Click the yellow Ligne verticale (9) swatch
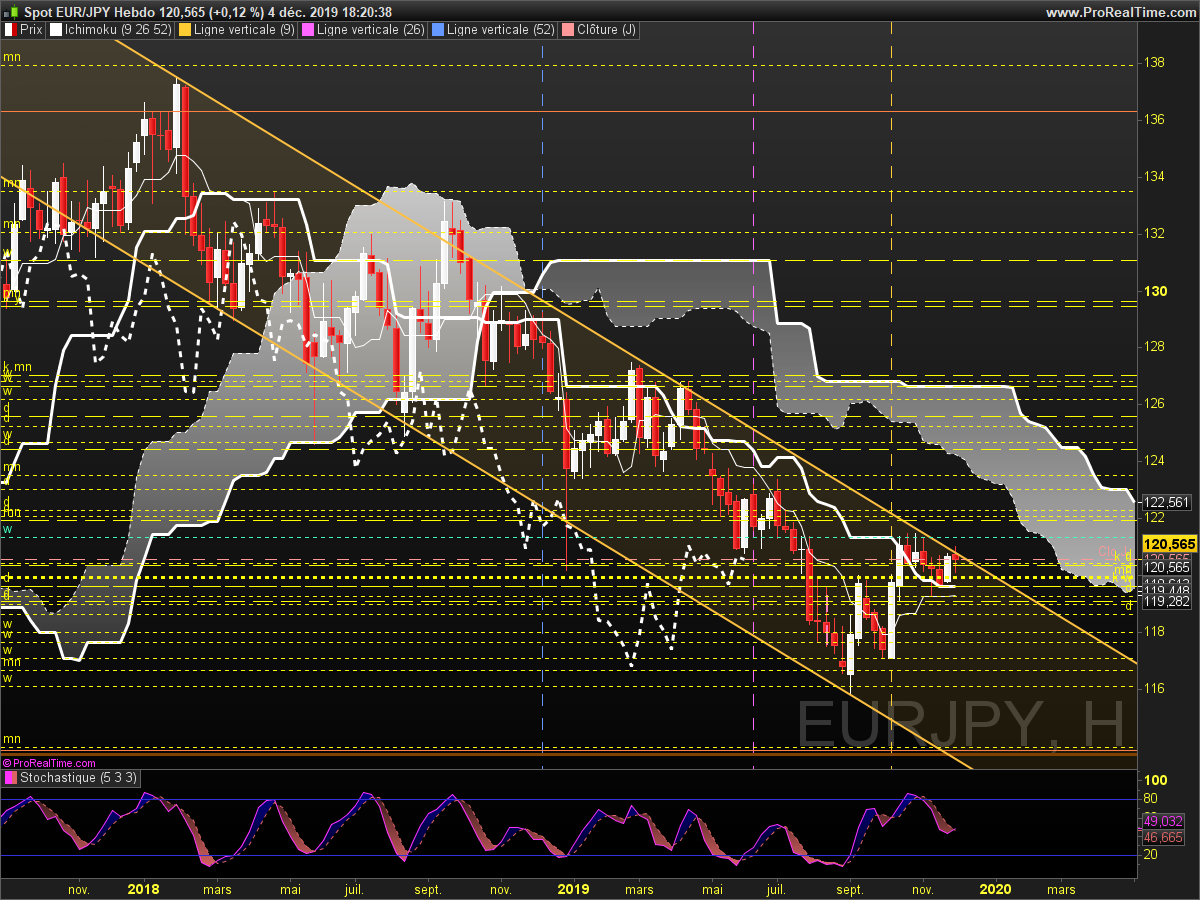This screenshot has height=900, width=1200. 185,30
